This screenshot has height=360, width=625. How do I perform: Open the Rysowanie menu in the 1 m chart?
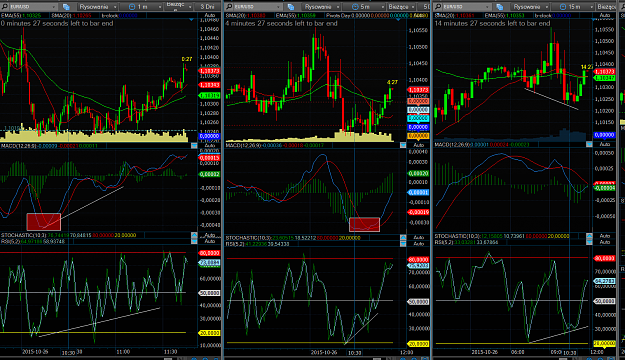[97, 7]
